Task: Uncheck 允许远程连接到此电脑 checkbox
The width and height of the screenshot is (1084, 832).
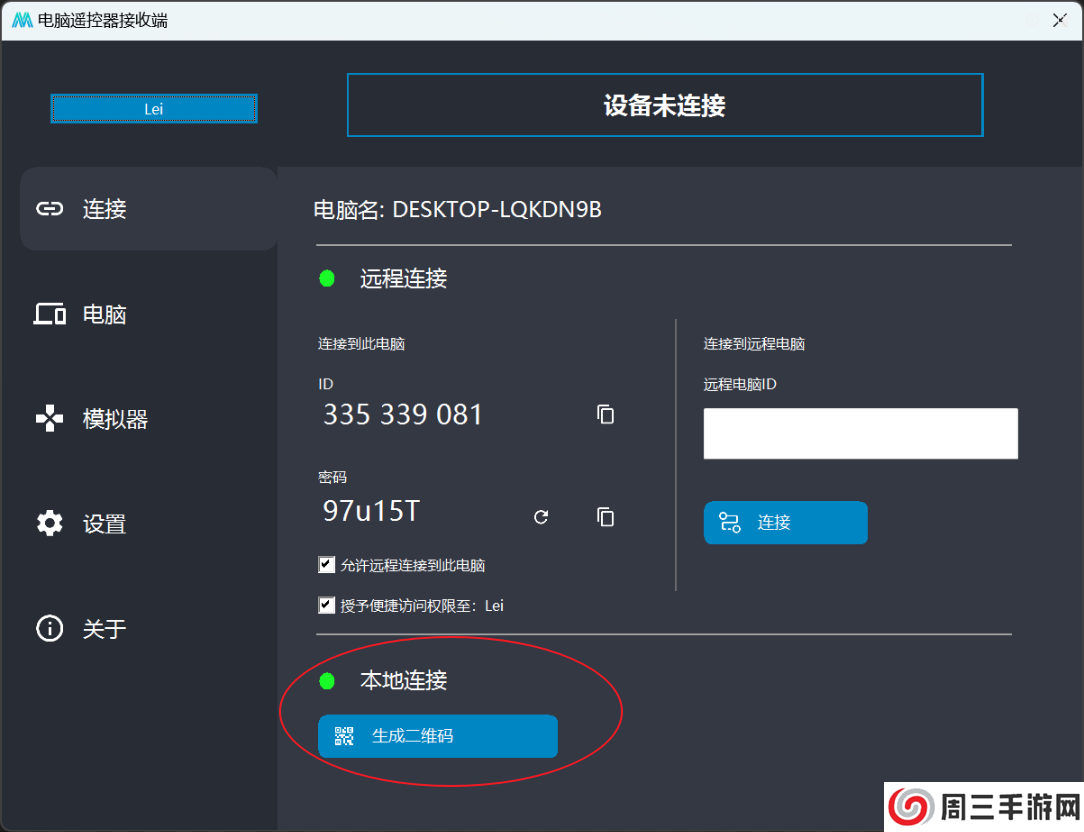Action: [327, 565]
